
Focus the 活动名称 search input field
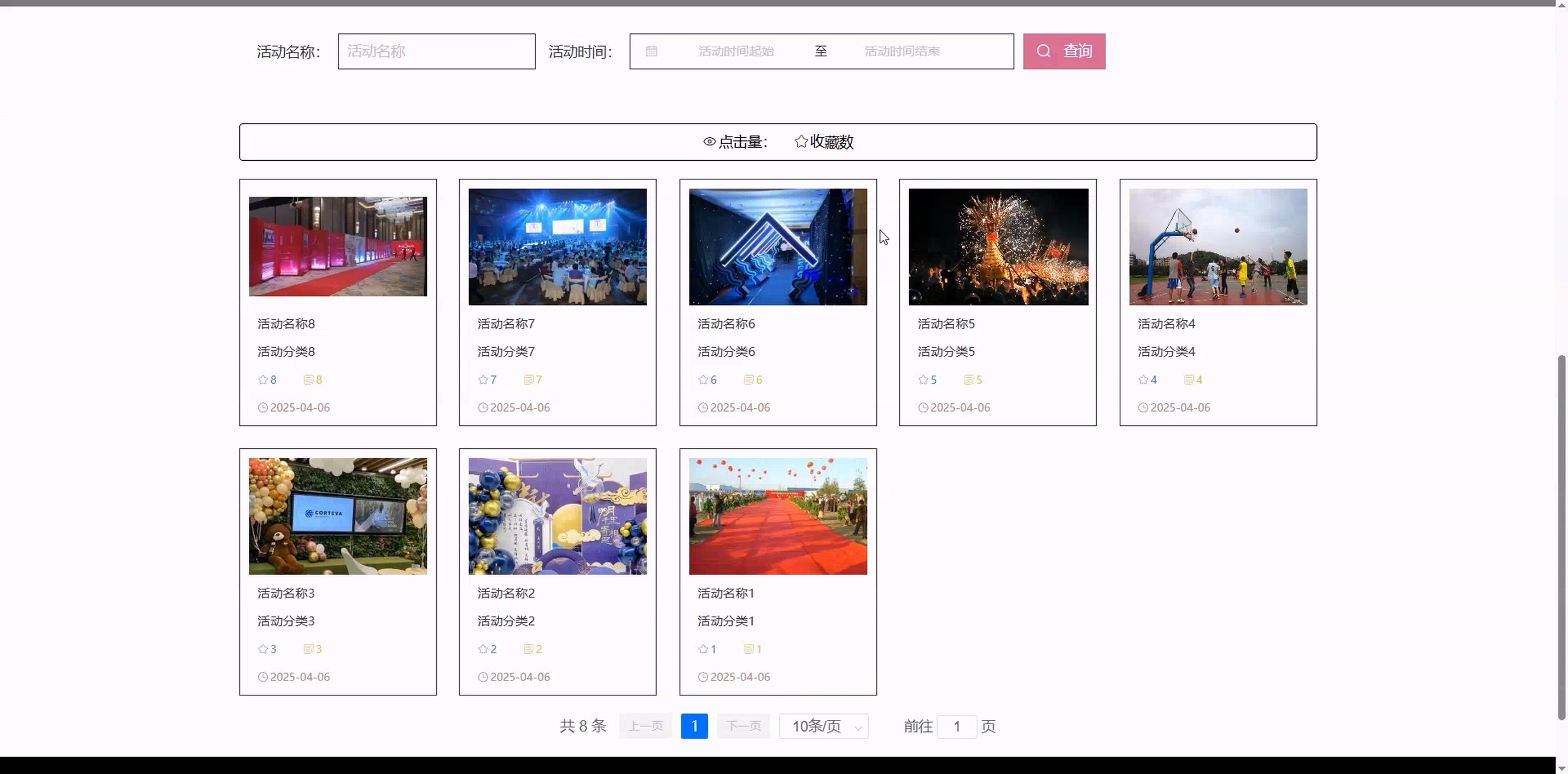pos(436,52)
